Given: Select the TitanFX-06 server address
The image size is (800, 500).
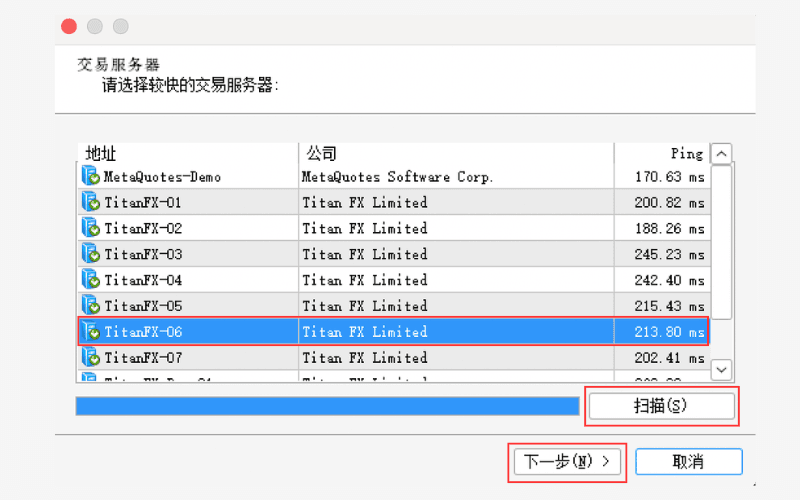Looking at the screenshot, I should point(143,332).
